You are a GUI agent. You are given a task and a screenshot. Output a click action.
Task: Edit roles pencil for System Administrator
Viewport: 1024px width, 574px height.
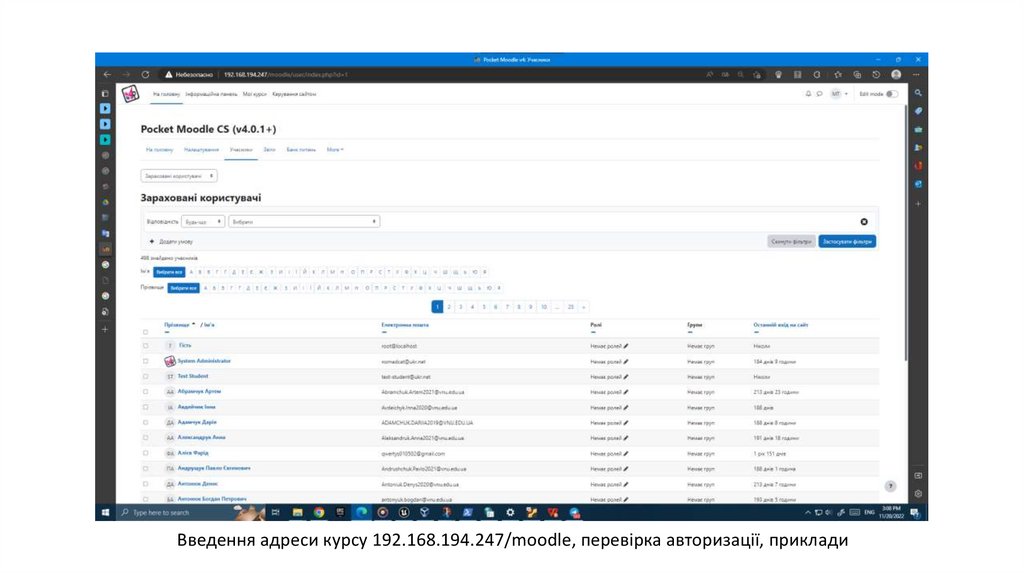626,361
